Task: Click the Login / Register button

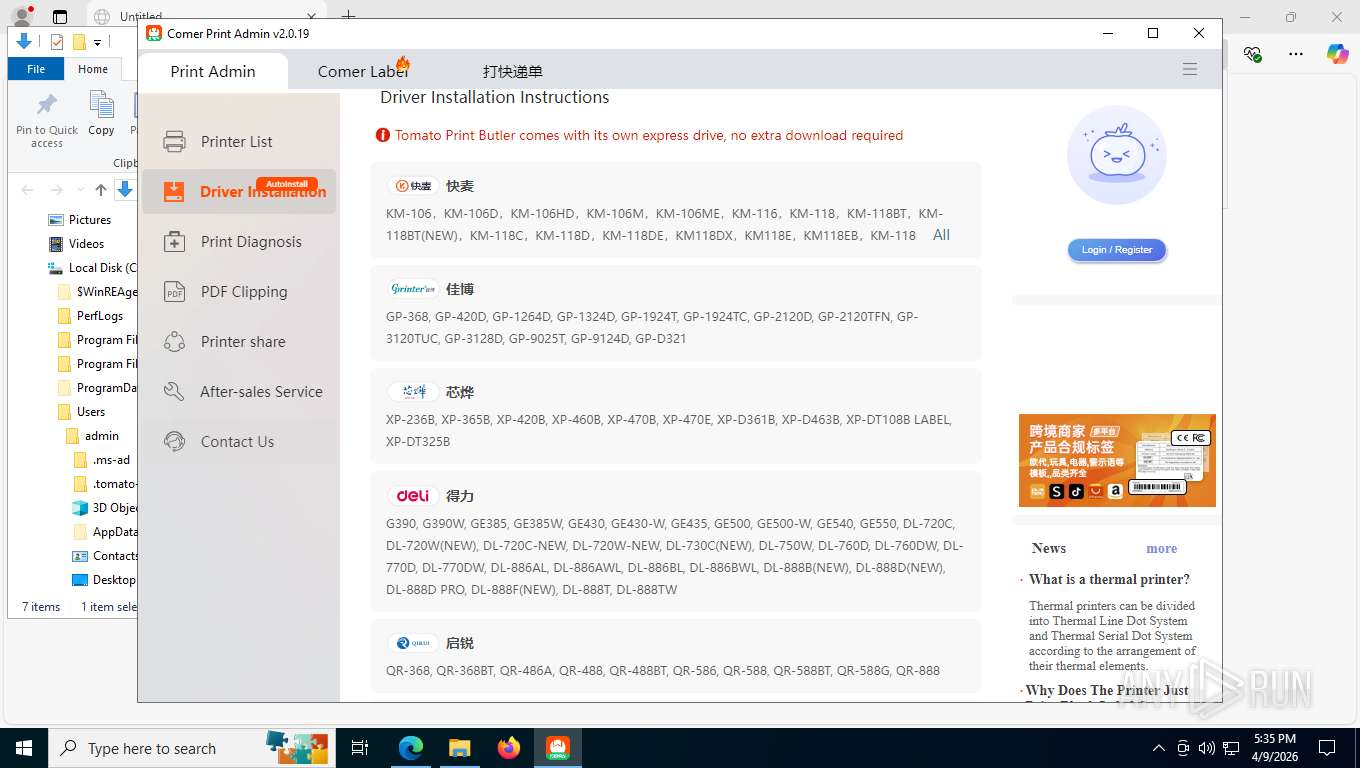Action: tap(1117, 250)
